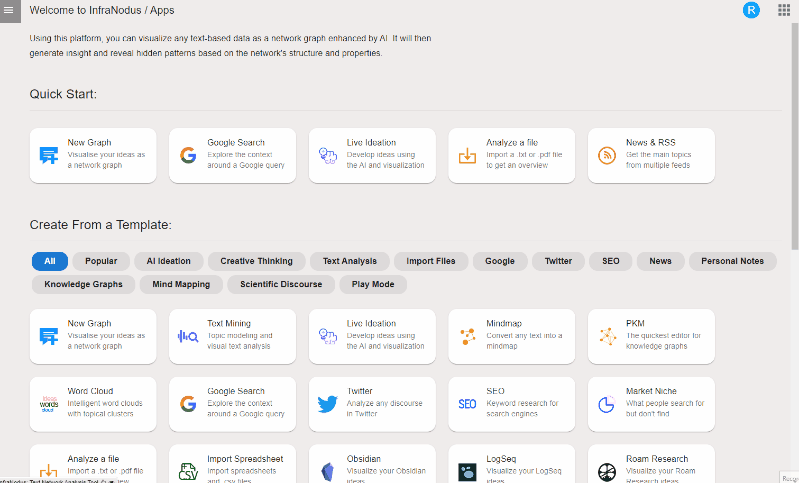
Task: Select the Creative Thinking filter
Action: (x=256, y=261)
